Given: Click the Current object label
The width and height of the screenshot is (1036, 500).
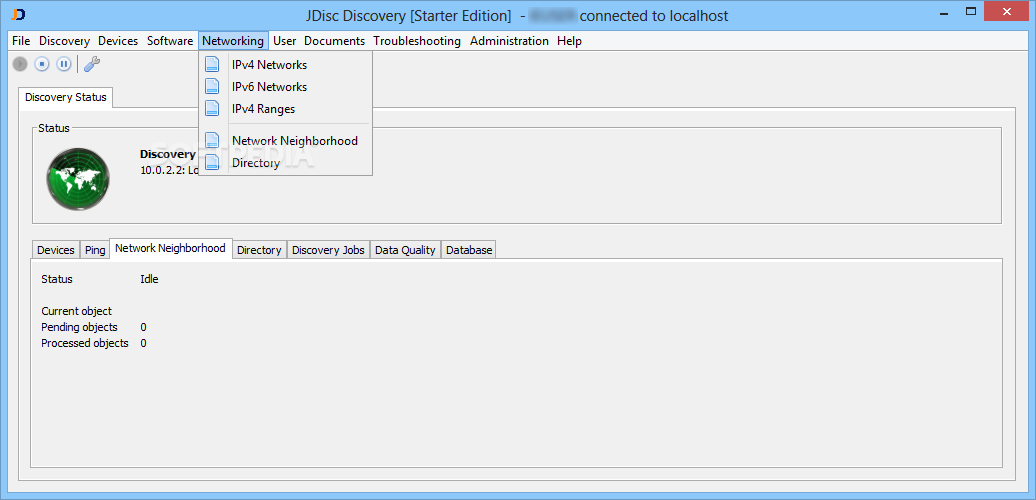Looking at the screenshot, I should (x=77, y=310).
